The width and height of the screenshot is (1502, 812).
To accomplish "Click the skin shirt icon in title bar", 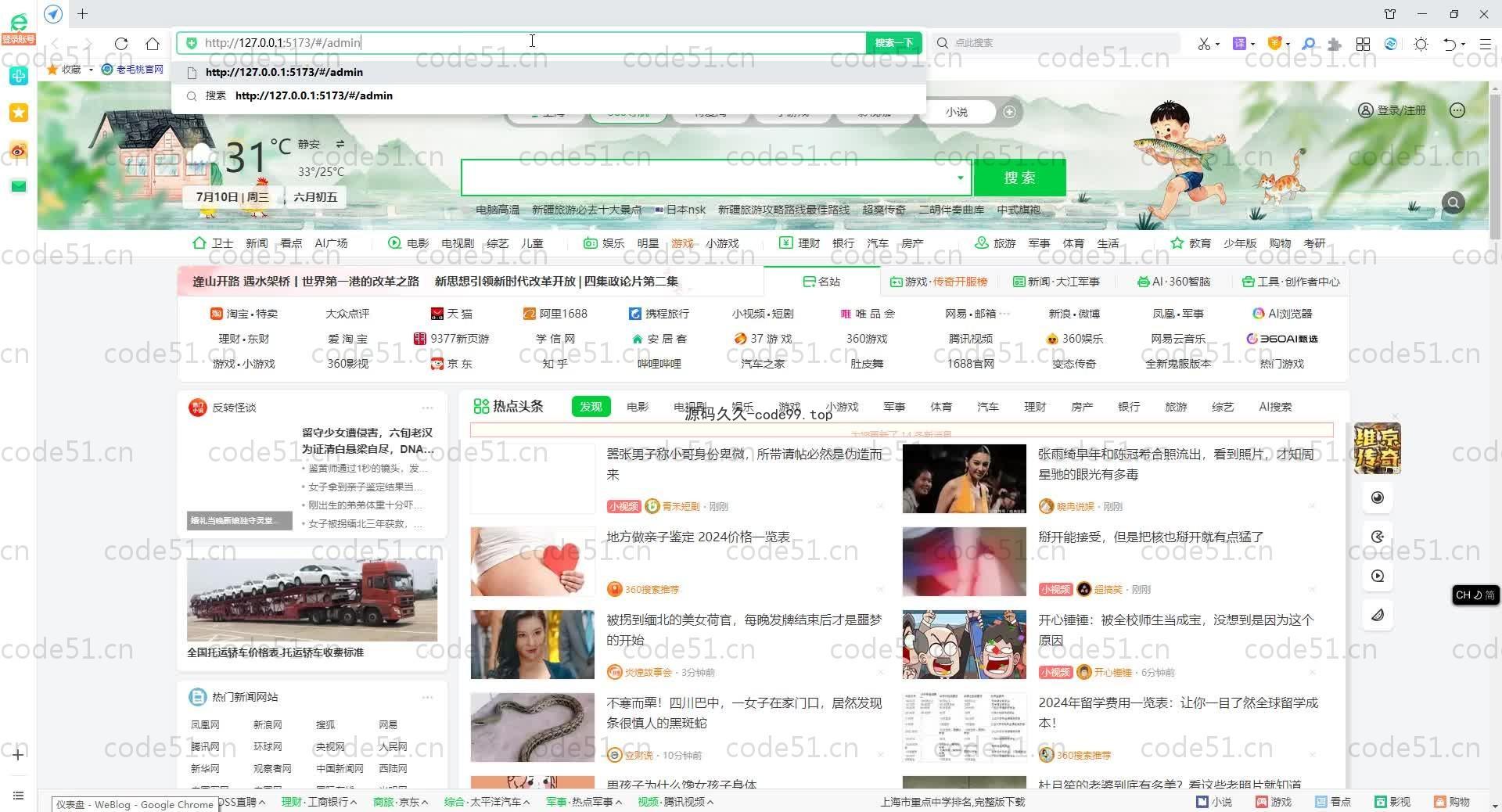I will [x=1390, y=14].
